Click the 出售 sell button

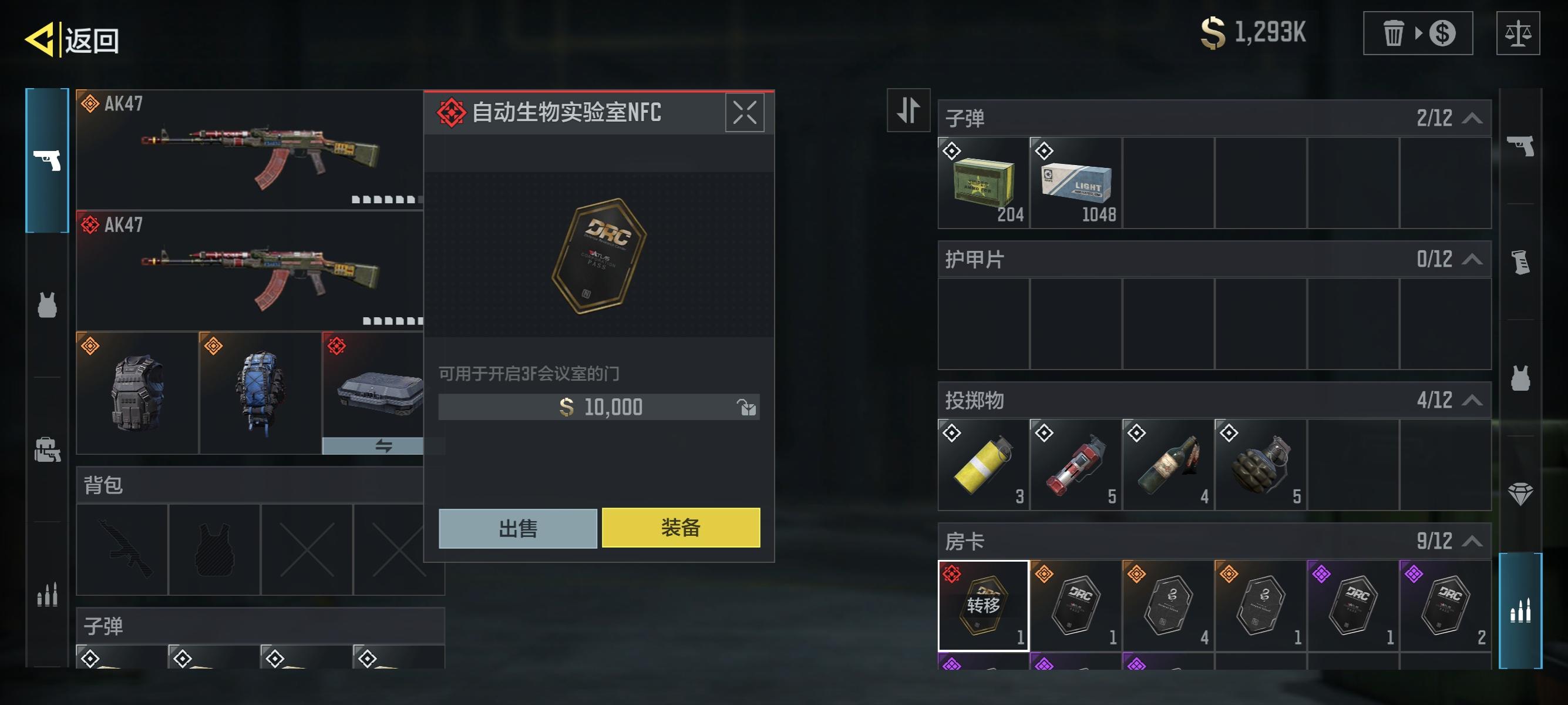pos(517,528)
